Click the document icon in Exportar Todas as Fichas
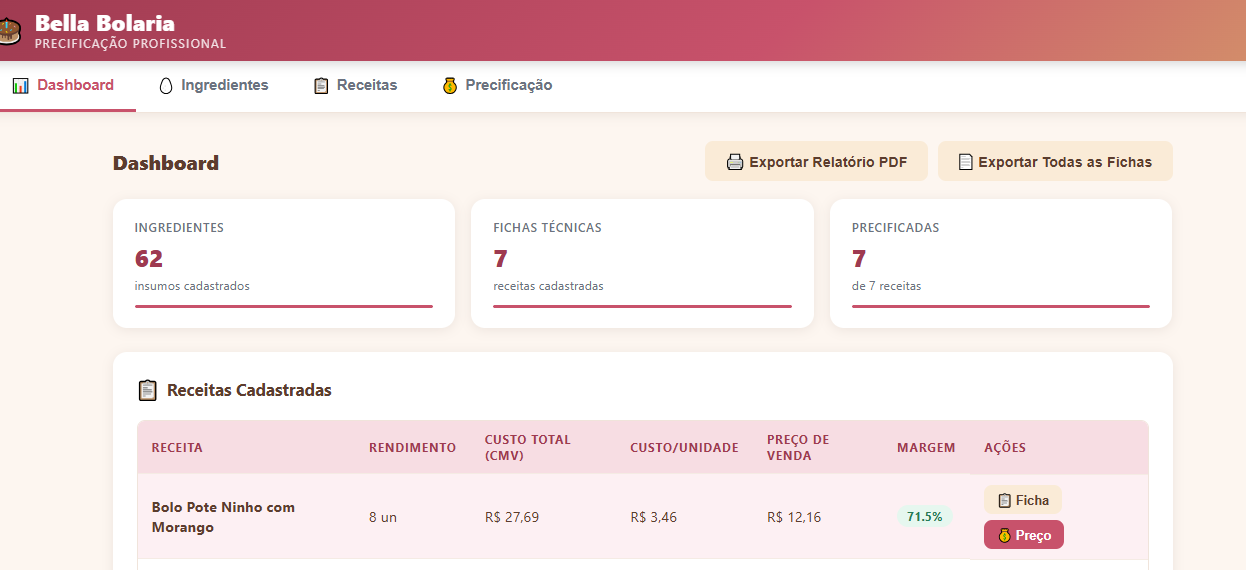This screenshot has width=1246, height=570. tap(966, 162)
